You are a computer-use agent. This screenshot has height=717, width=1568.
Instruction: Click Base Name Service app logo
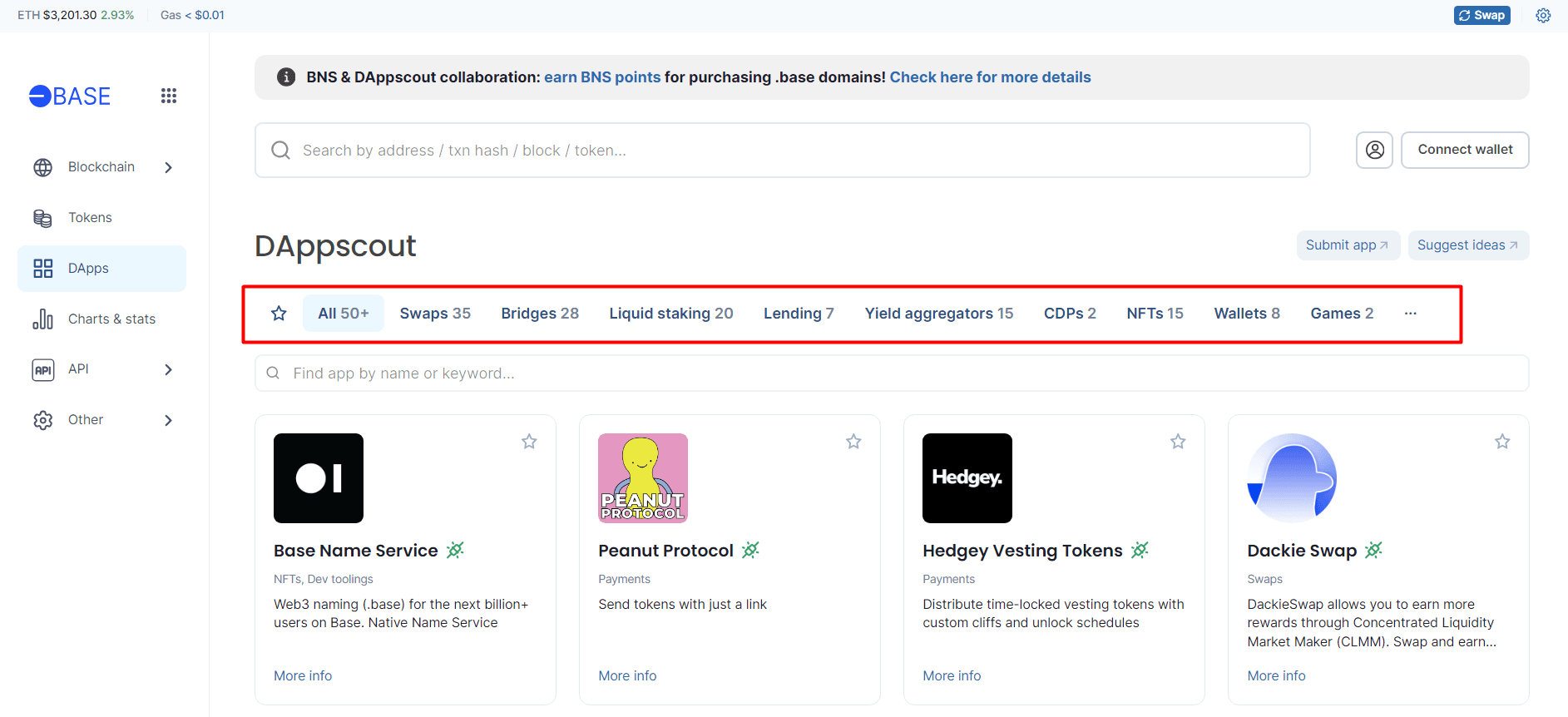pos(319,478)
